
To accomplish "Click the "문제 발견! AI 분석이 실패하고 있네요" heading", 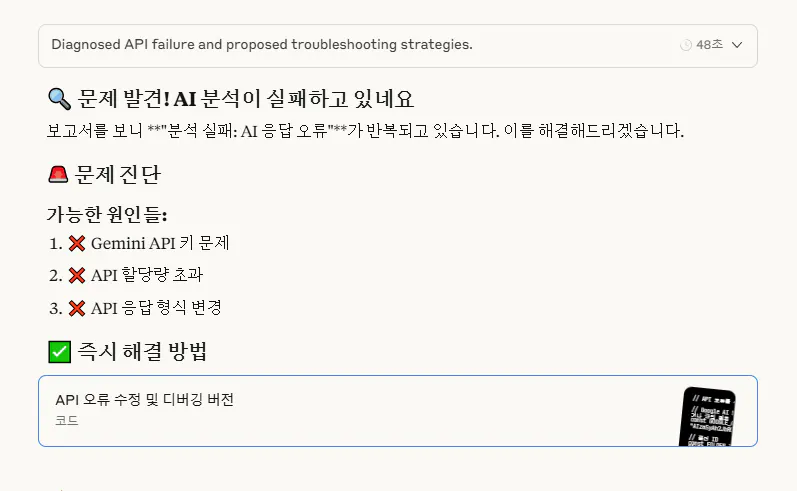I will click(x=246, y=99).
